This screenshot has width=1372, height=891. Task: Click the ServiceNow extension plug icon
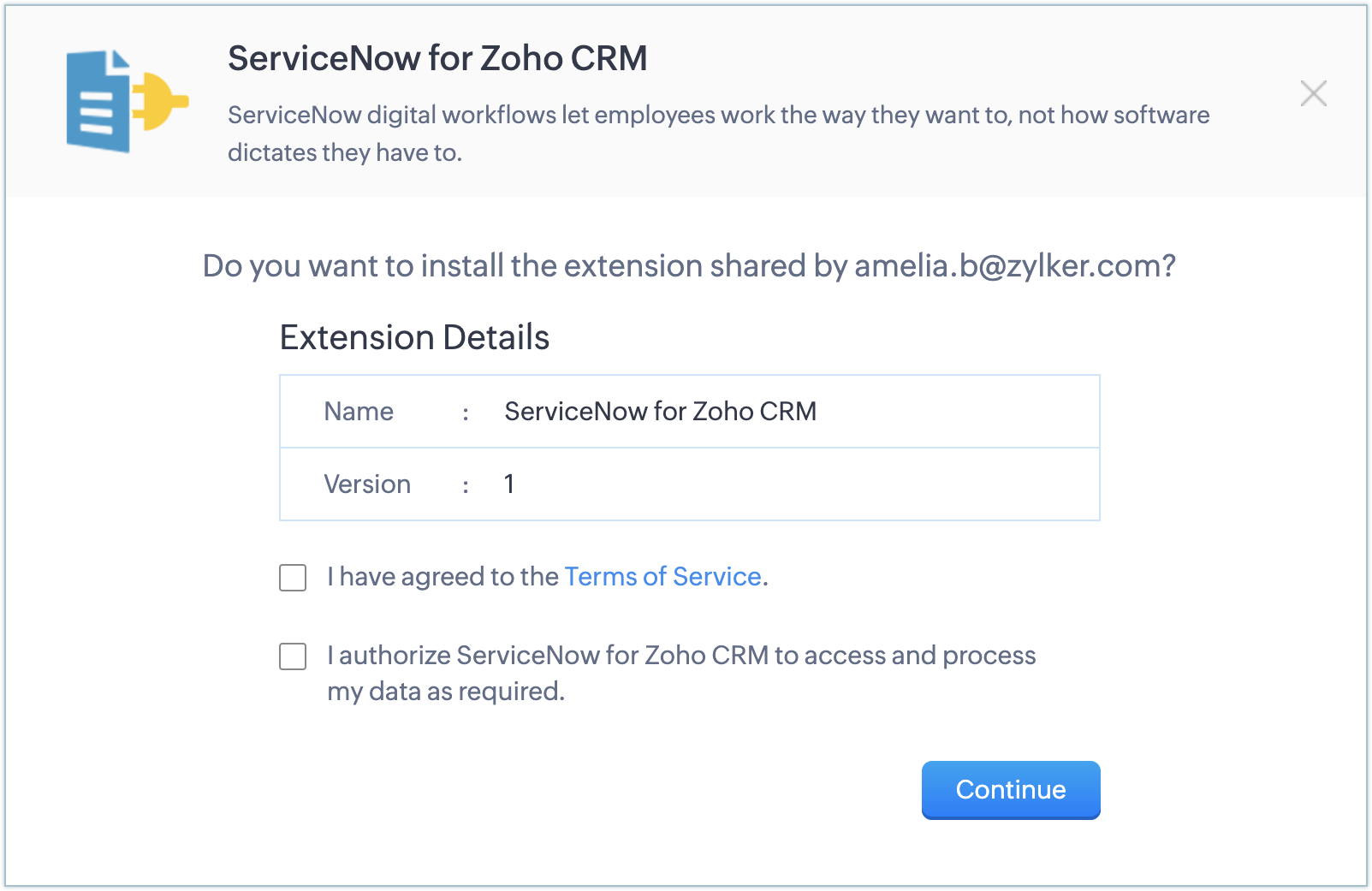click(x=127, y=101)
